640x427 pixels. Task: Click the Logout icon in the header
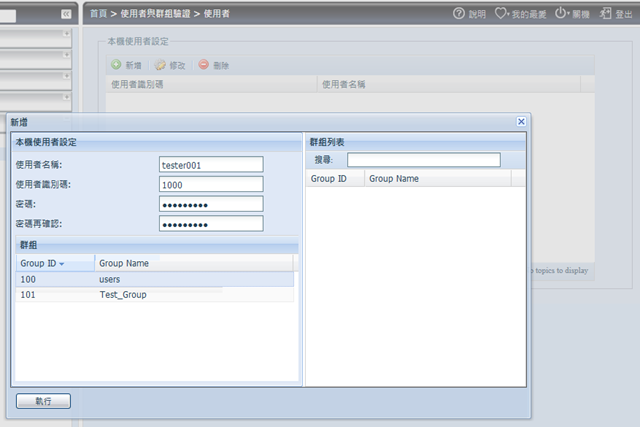605,13
